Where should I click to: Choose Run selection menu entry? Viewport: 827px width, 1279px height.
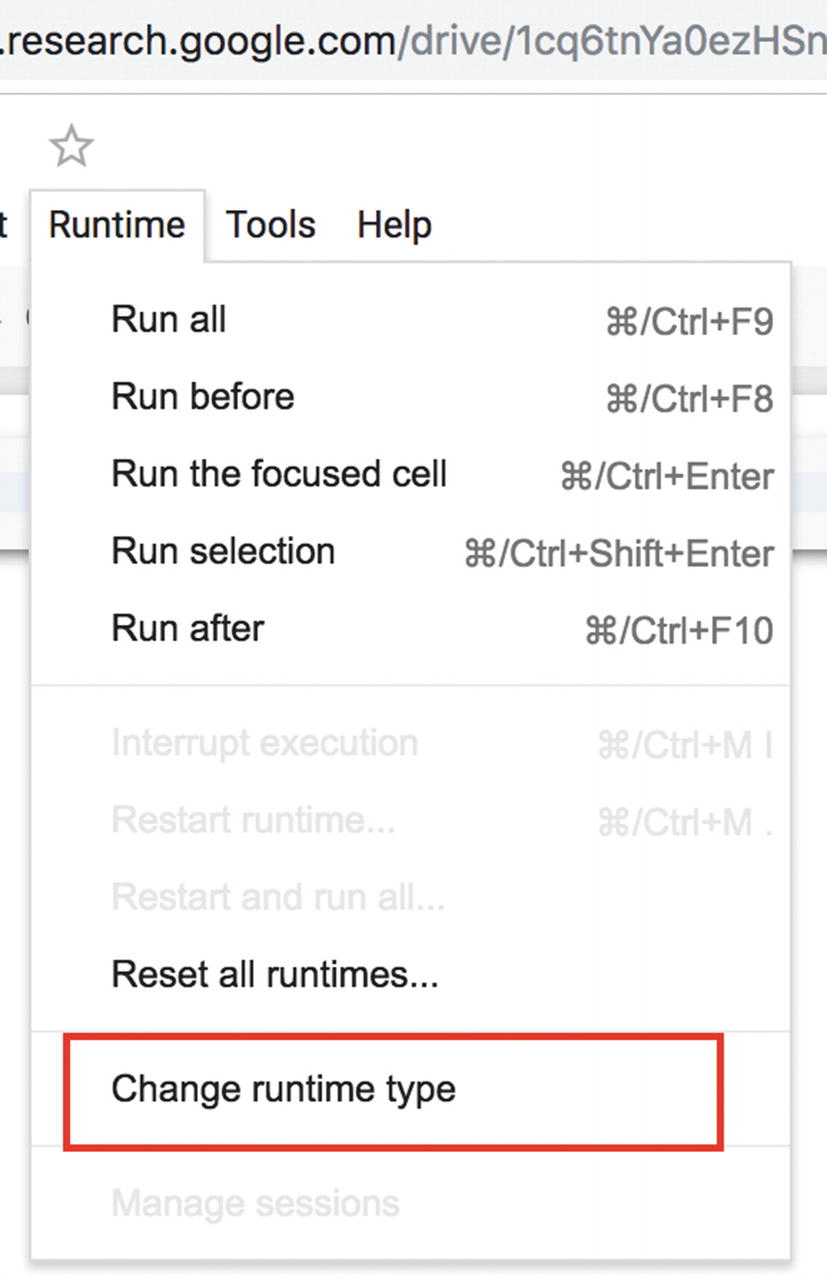223,551
